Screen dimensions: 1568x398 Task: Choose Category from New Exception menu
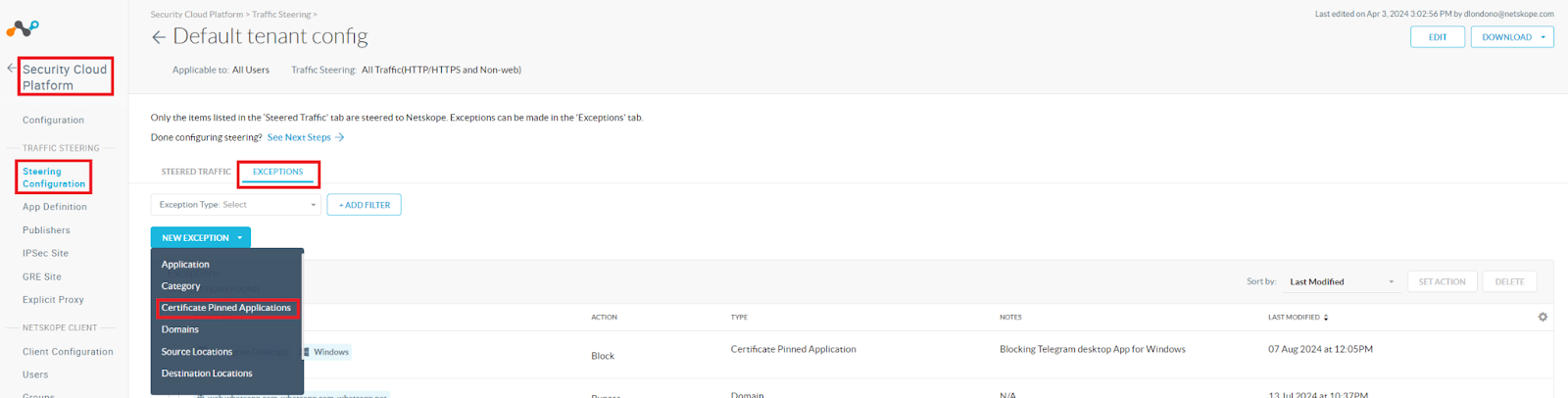(180, 286)
